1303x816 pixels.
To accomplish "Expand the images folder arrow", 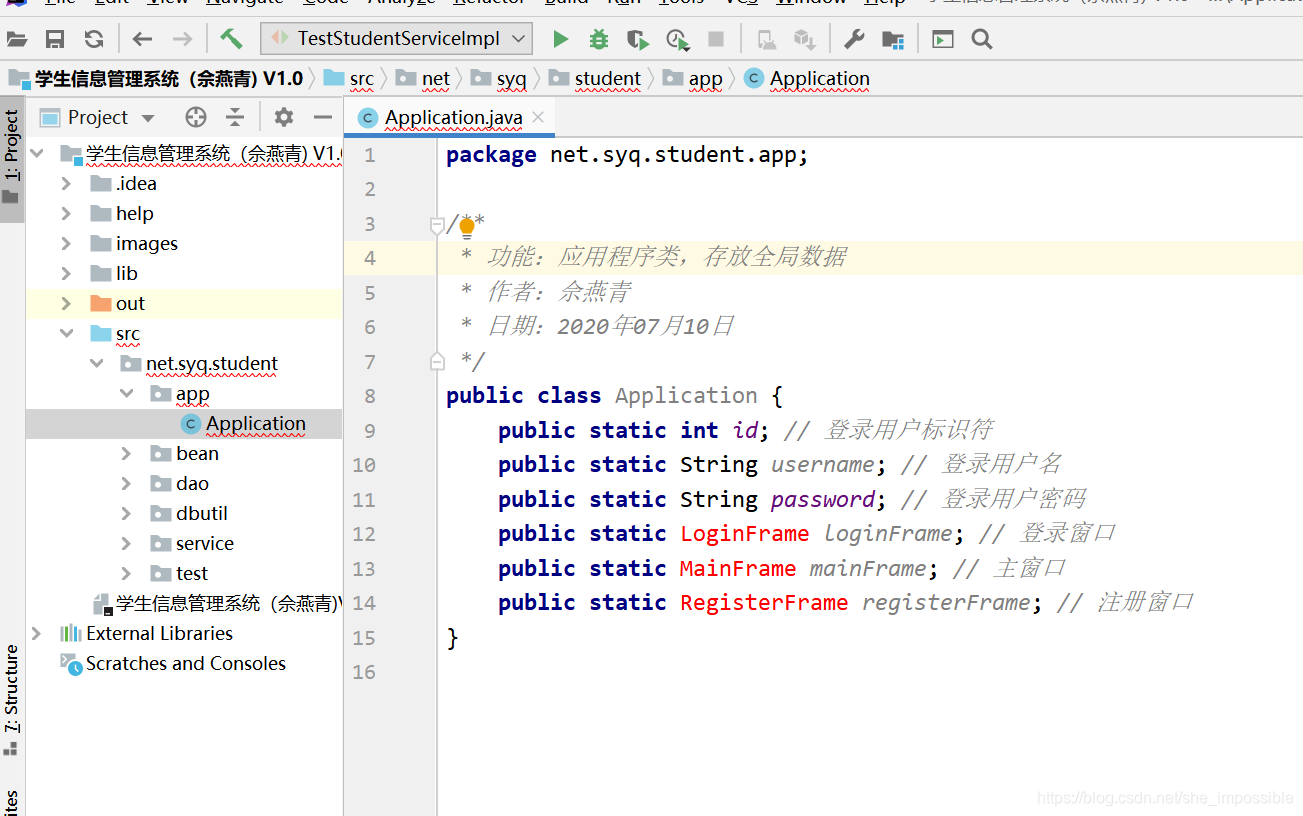I will click(67, 243).
